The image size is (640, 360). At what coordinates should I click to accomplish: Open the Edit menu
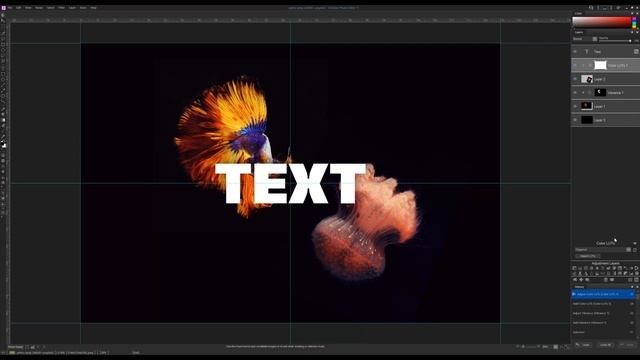(x=18, y=8)
